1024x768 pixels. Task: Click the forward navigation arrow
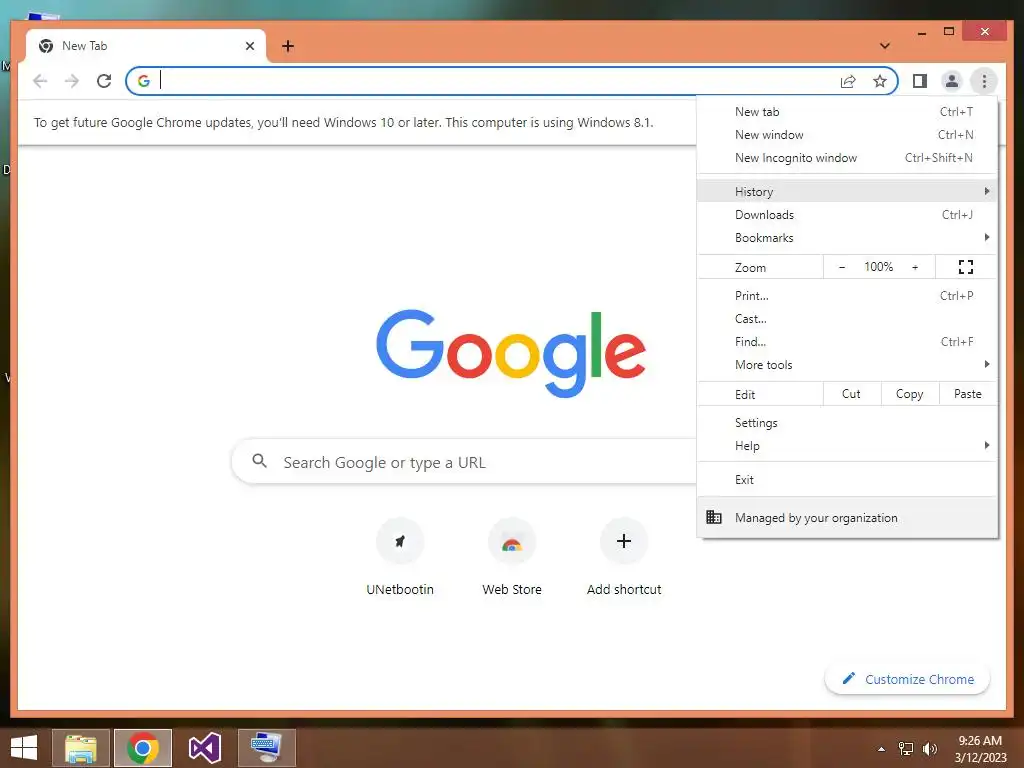[x=72, y=81]
